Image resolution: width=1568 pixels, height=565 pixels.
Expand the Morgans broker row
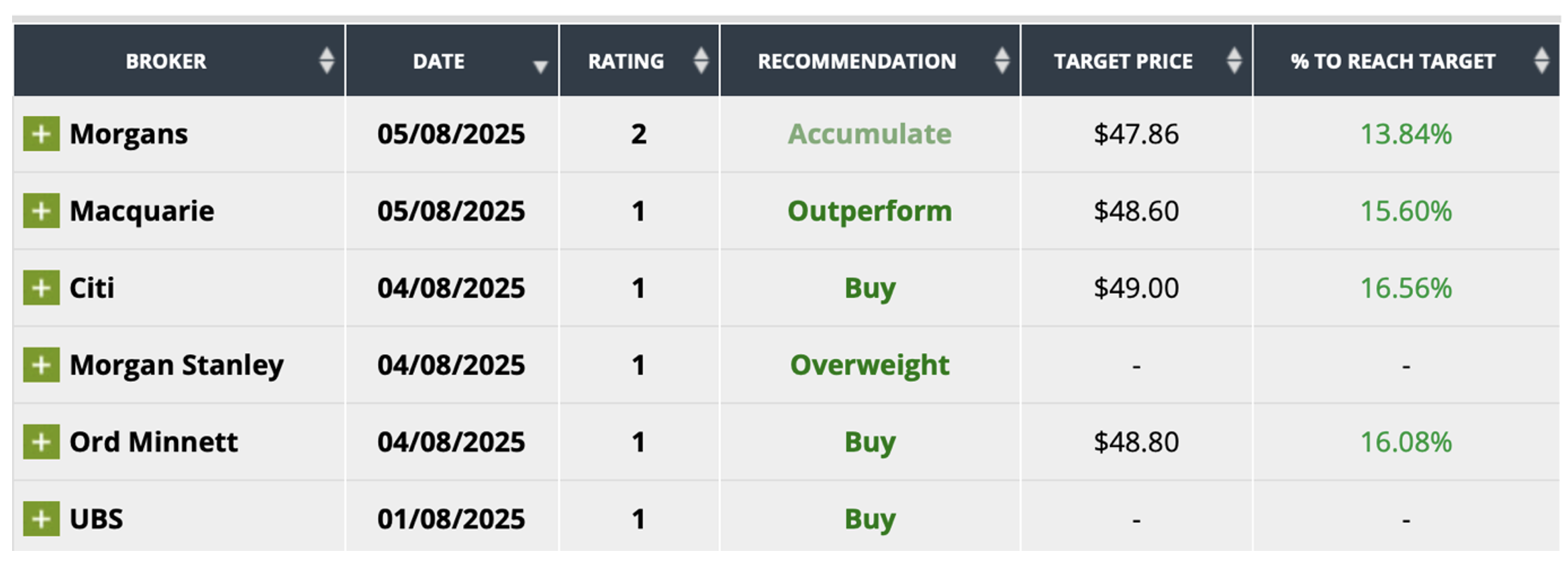tap(41, 134)
